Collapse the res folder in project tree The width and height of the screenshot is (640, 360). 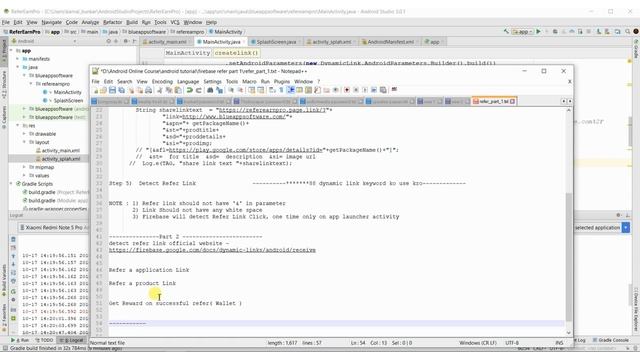pos(18,126)
